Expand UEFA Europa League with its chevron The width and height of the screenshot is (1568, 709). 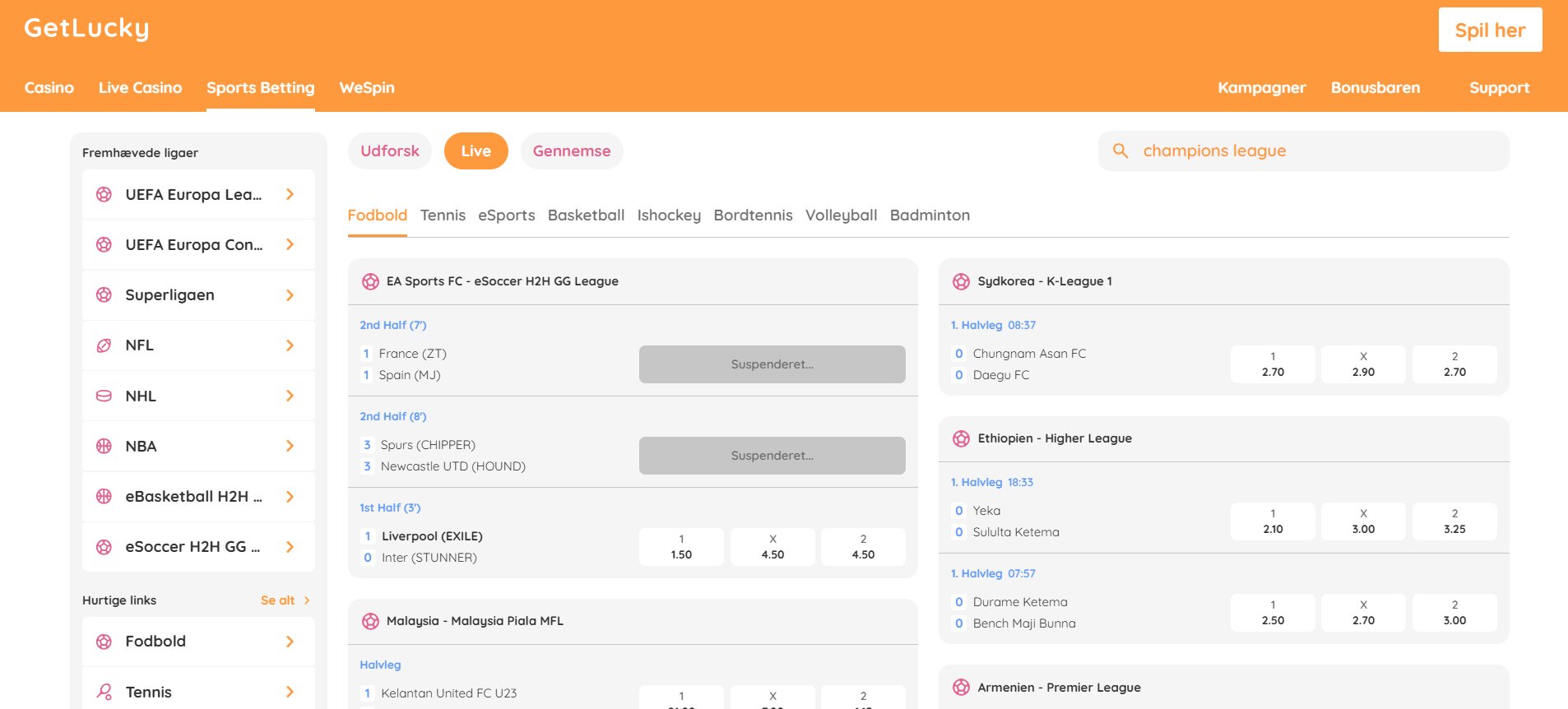tap(290, 194)
